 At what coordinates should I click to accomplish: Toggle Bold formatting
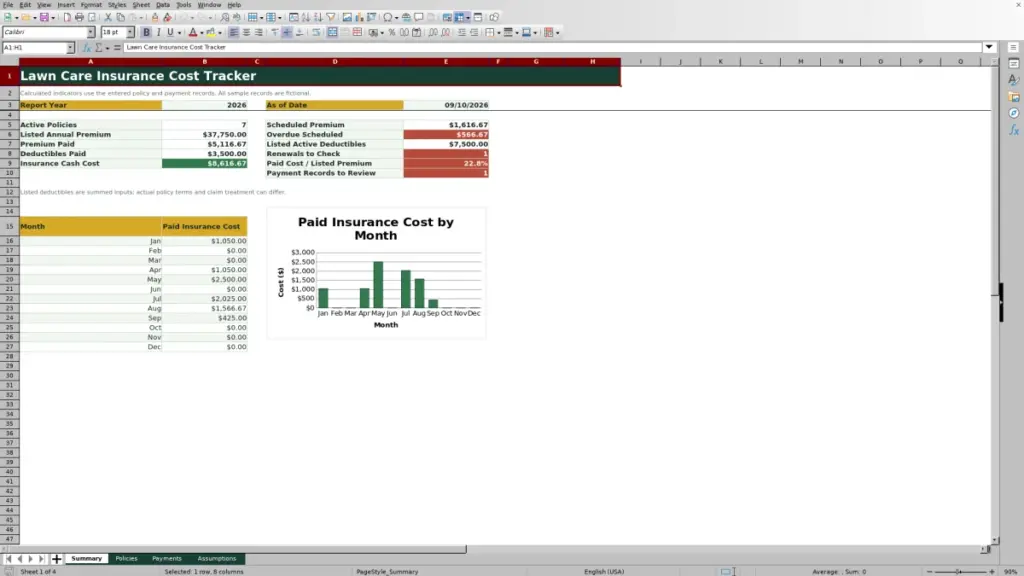[x=146, y=32]
